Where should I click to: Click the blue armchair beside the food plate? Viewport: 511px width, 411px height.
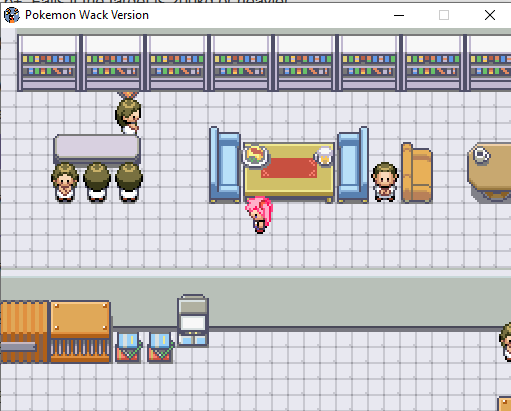(x=225, y=165)
